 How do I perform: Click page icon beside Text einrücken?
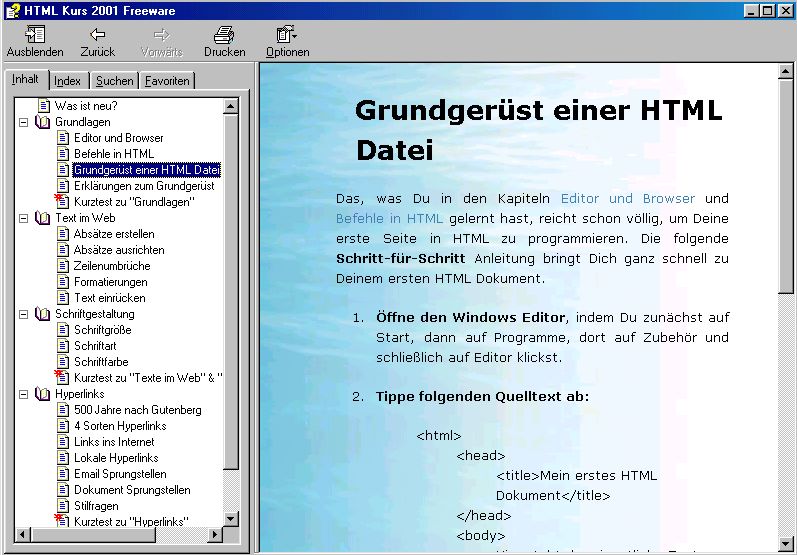[63, 298]
